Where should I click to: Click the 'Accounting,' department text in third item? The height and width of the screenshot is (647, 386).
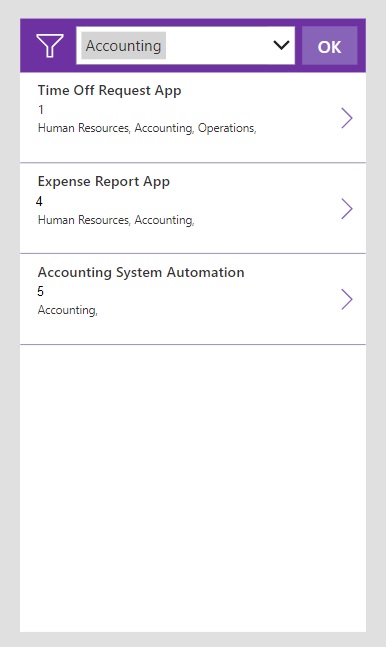(x=68, y=310)
